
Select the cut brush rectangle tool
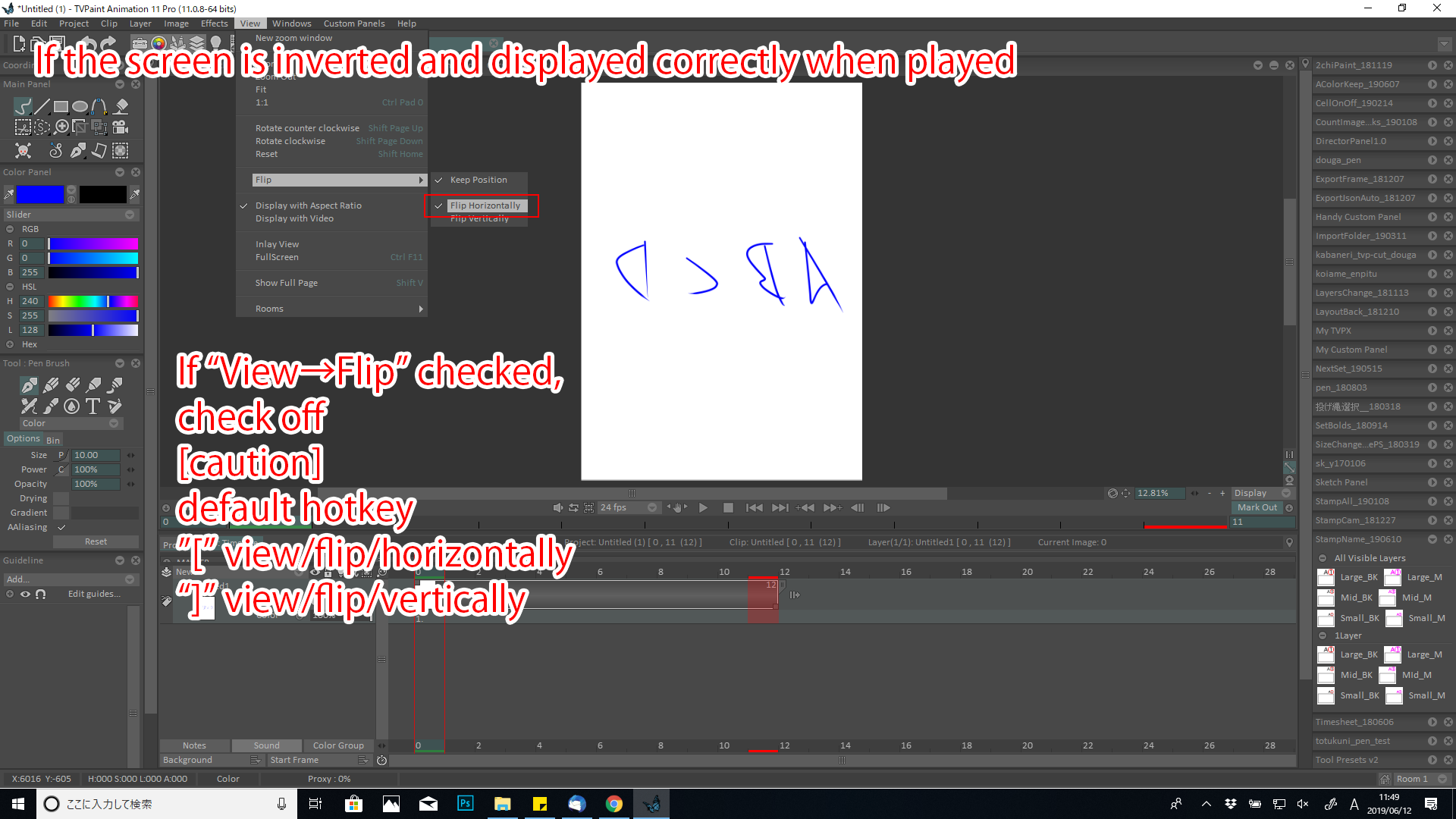tap(23, 127)
